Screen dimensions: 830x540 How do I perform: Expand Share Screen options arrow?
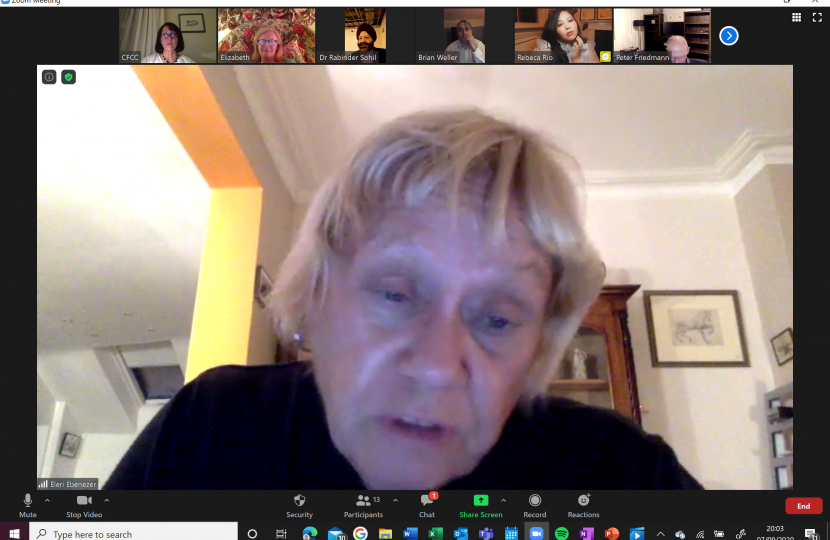(503, 500)
